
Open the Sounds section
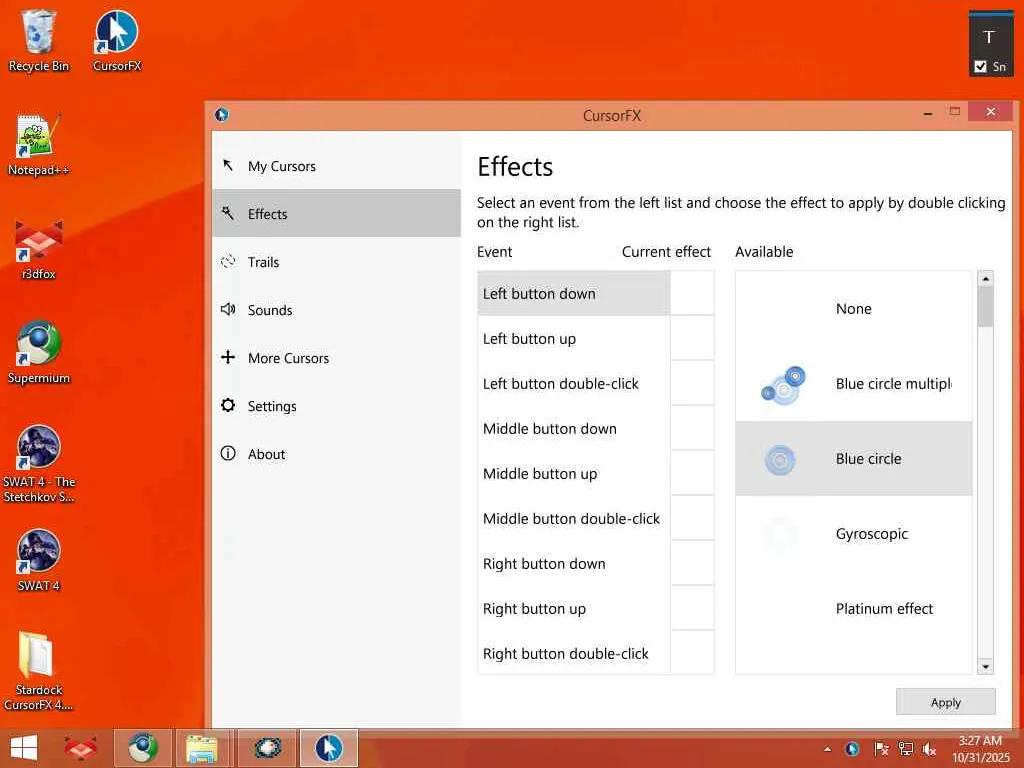[336, 310]
